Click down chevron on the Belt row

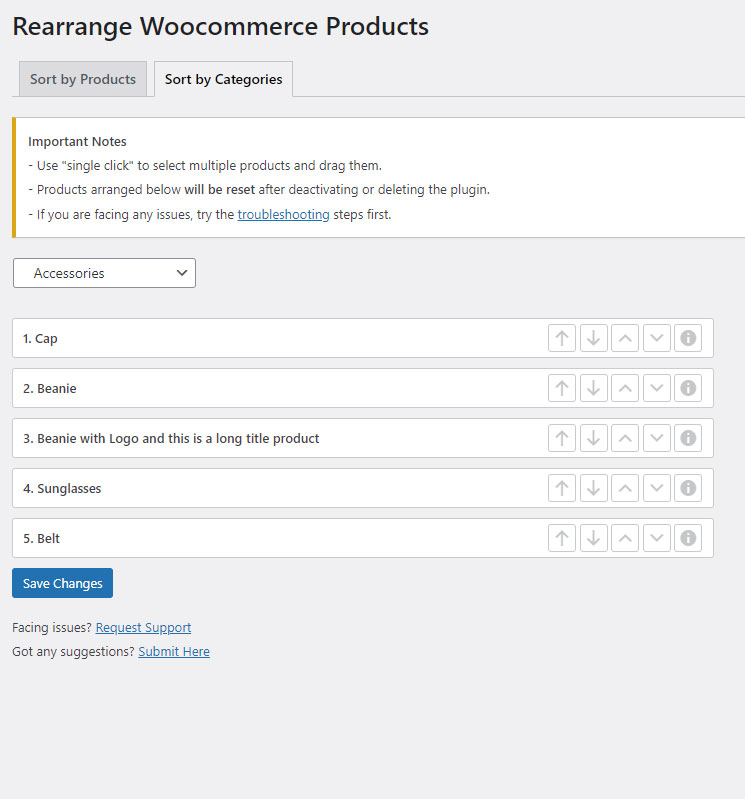pyautogui.click(x=656, y=538)
